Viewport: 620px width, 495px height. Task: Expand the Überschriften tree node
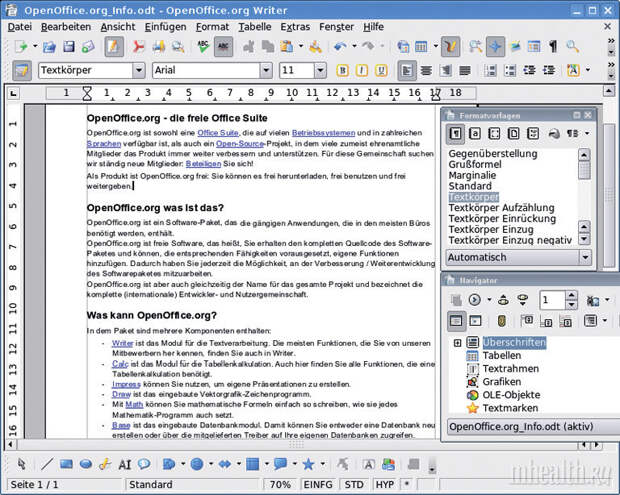(x=457, y=343)
